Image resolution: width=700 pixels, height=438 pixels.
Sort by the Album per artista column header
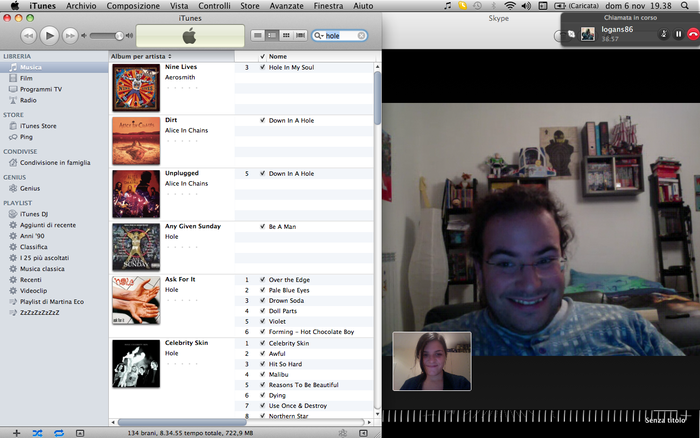point(171,56)
